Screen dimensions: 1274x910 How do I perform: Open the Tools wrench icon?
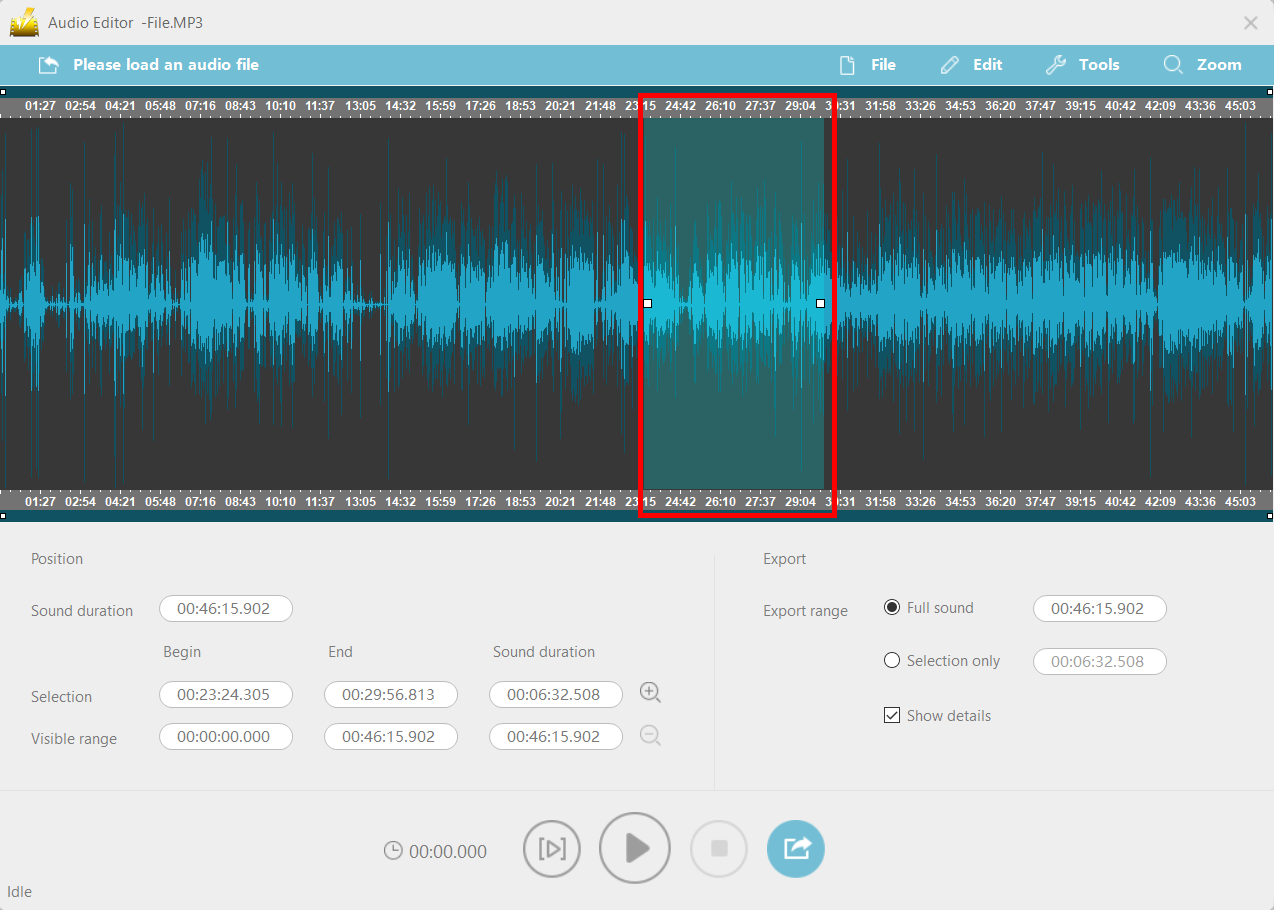tap(1056, 64)
